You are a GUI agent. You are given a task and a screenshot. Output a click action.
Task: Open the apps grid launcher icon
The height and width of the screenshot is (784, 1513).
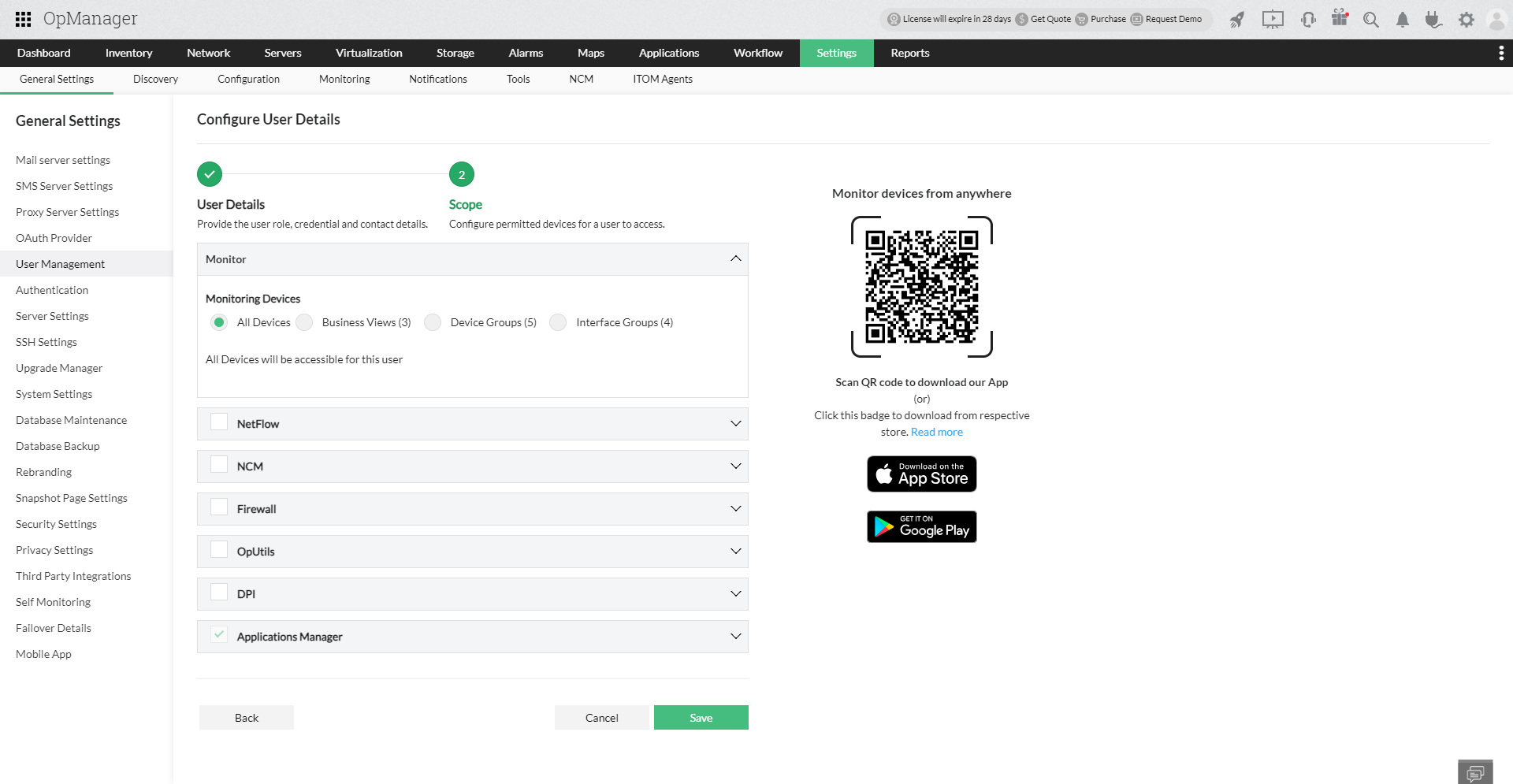(x=24, y=19)
